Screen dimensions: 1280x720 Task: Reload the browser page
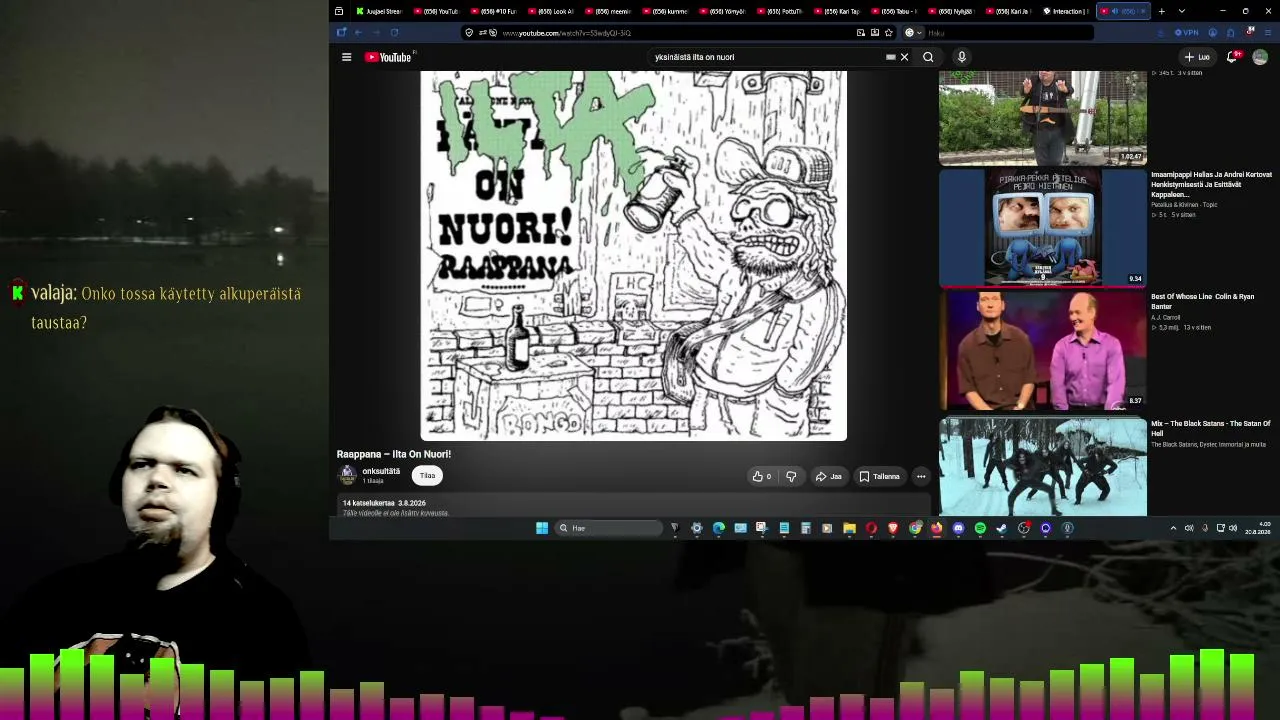(394, 33)
